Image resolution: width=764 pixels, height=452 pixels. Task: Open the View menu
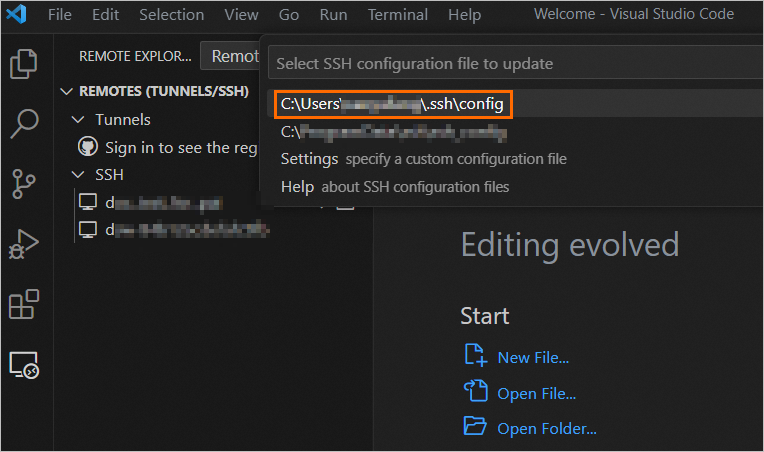click(x=241, y=15)
